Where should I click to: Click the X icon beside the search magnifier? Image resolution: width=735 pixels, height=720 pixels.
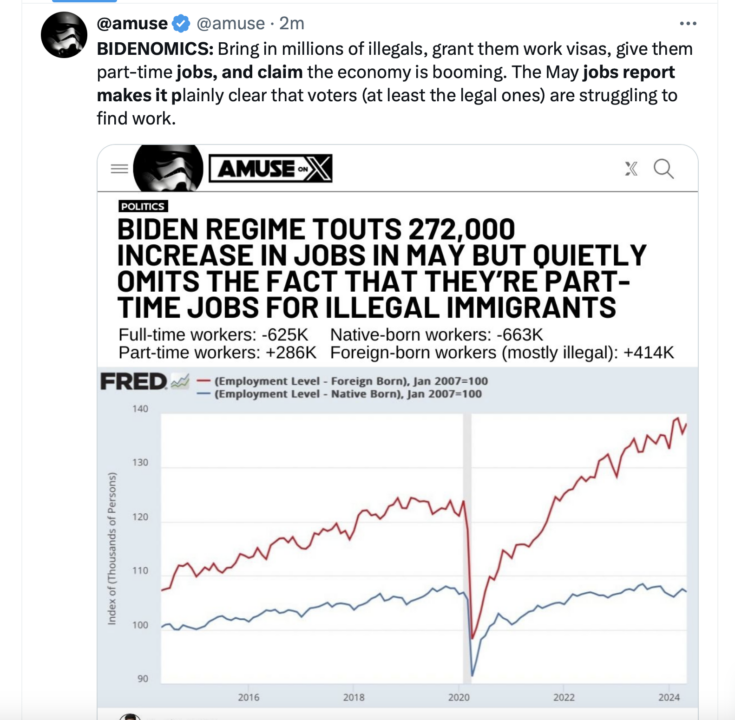point(631,170)
